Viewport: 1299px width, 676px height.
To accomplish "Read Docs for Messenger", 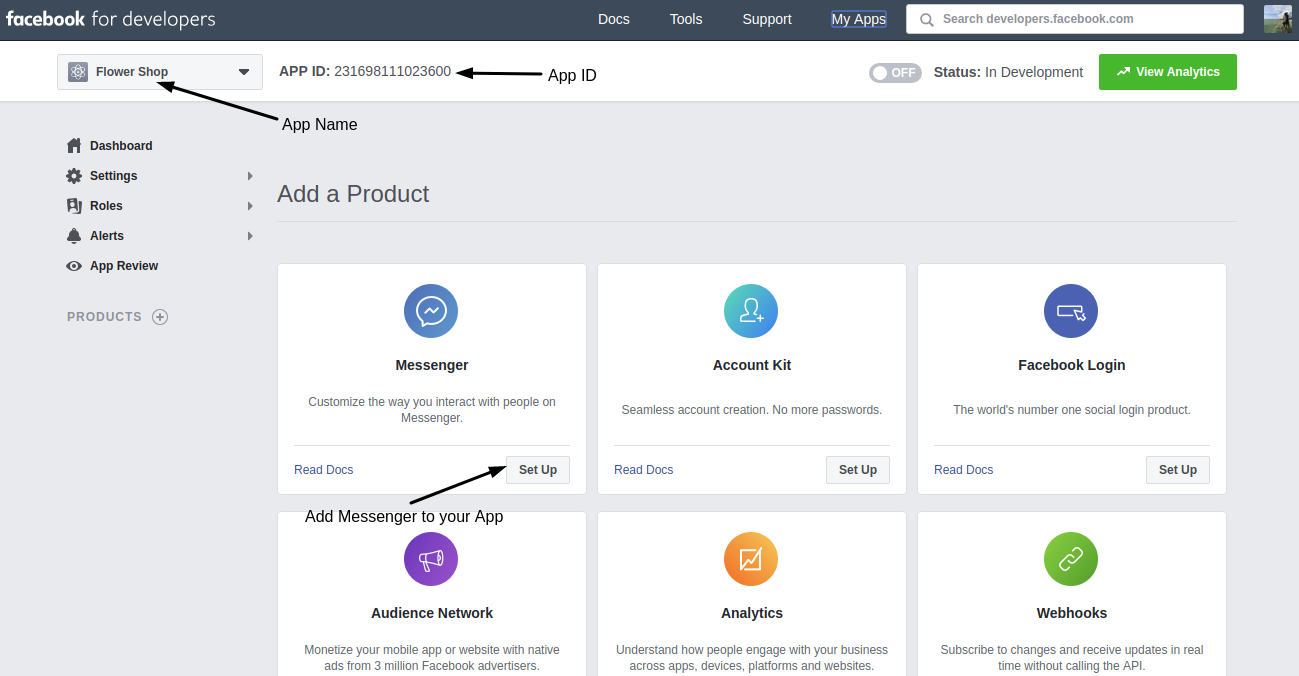I will click(x=324, y=470).
